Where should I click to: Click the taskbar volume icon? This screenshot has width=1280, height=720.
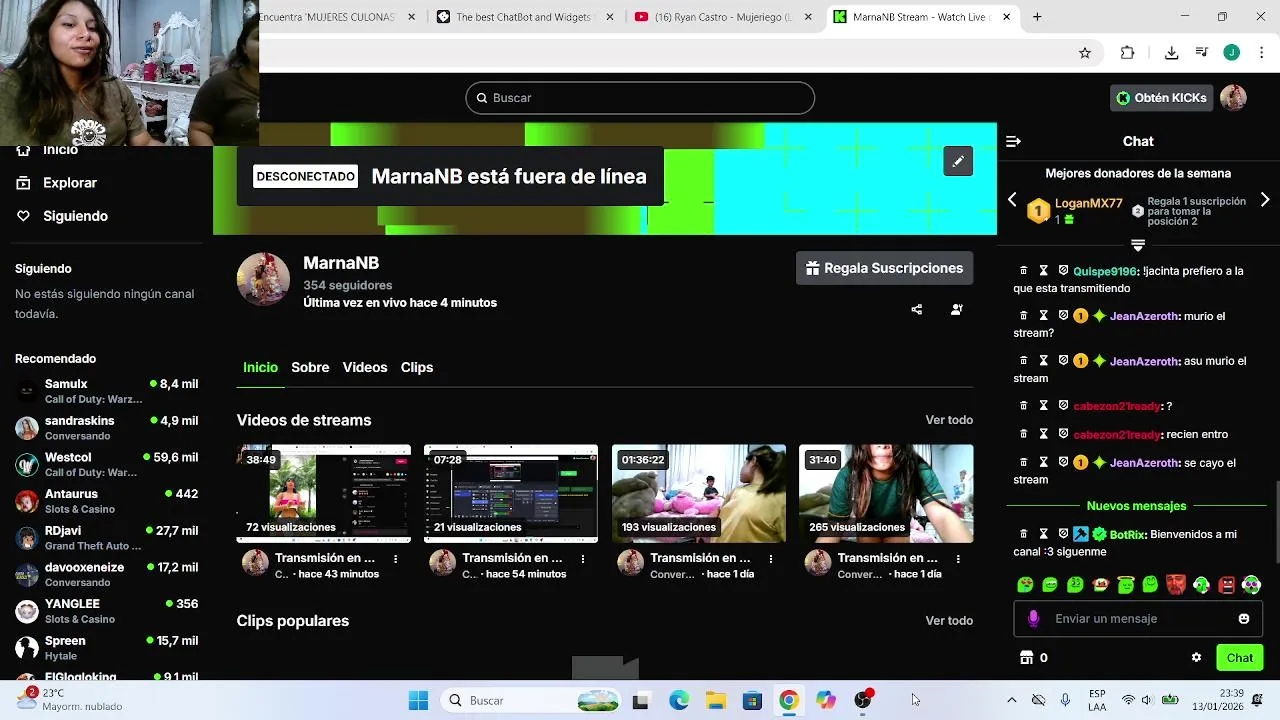pyautogui.click(x=1147, y=700)
